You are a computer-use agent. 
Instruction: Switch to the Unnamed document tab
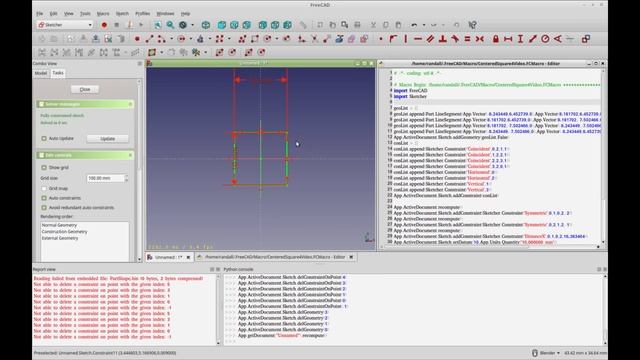tap(169, 257)
